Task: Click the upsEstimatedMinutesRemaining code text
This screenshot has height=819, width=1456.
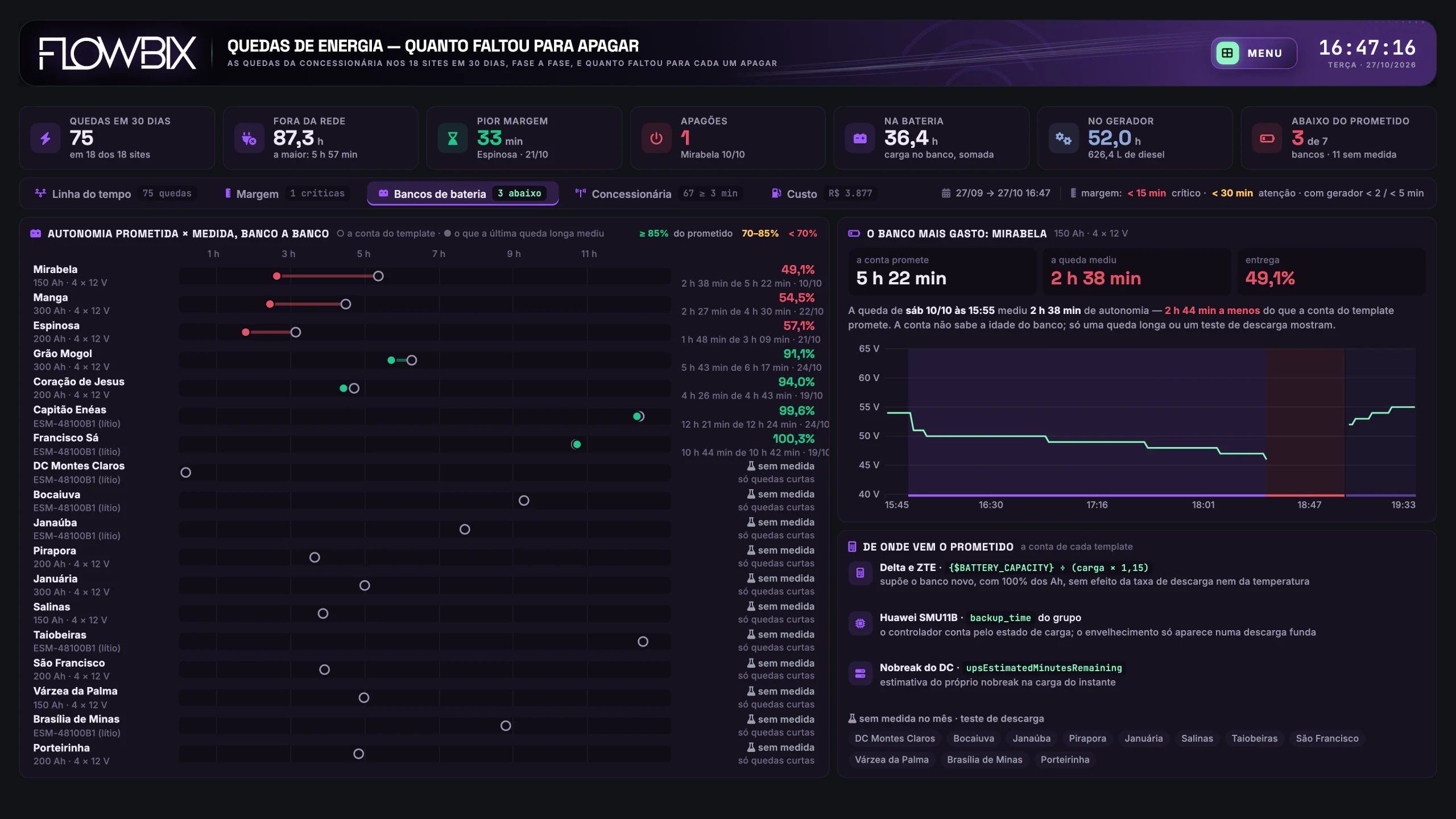Action: [x=1044, y=668]
